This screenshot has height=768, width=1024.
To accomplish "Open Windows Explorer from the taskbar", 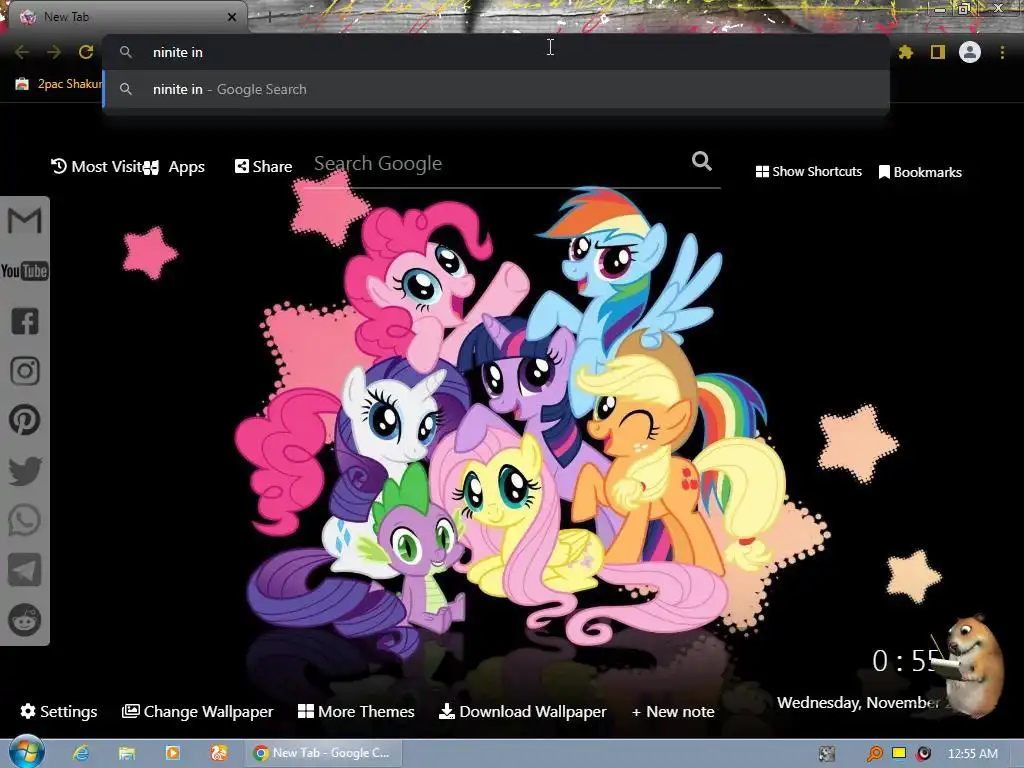I will click(127, 753).
